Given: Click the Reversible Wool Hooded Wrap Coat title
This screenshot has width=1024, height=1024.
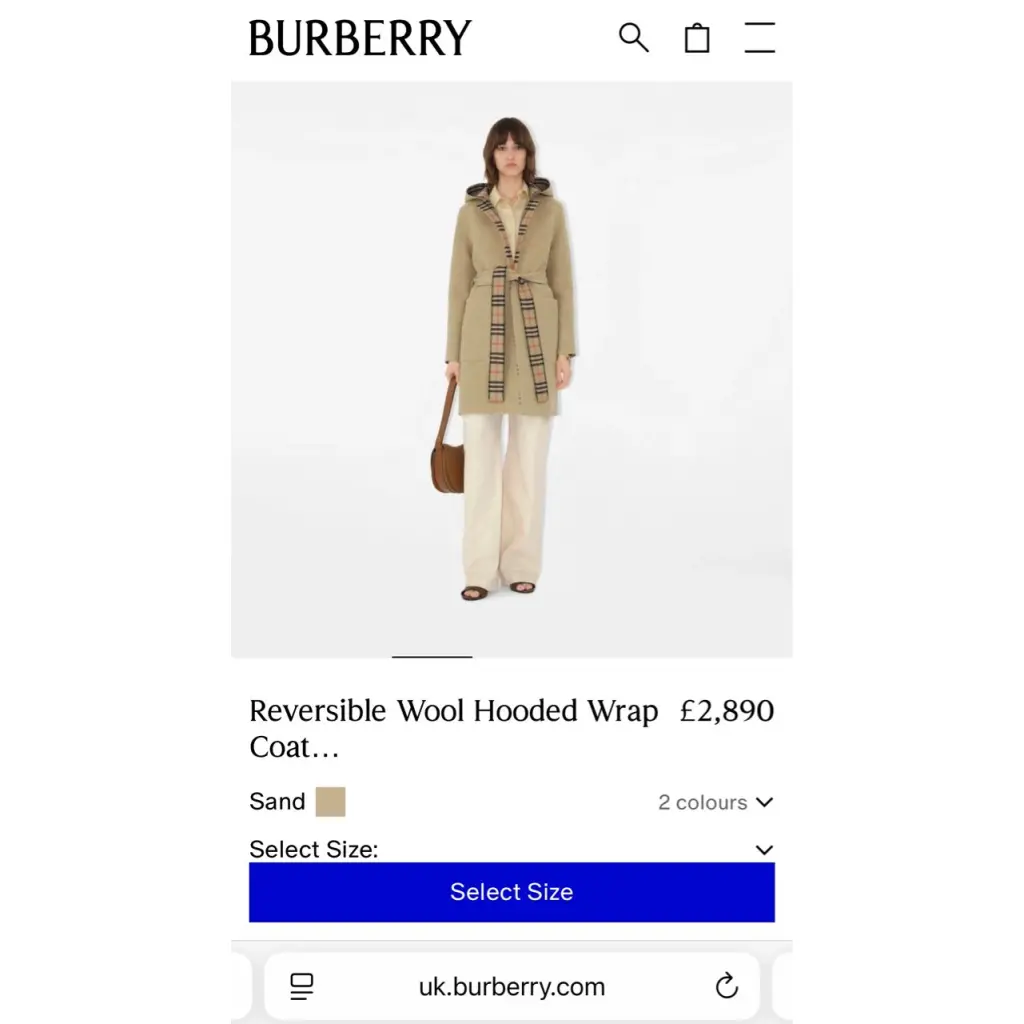Looking at the screenshot, I should pos(453,728).
